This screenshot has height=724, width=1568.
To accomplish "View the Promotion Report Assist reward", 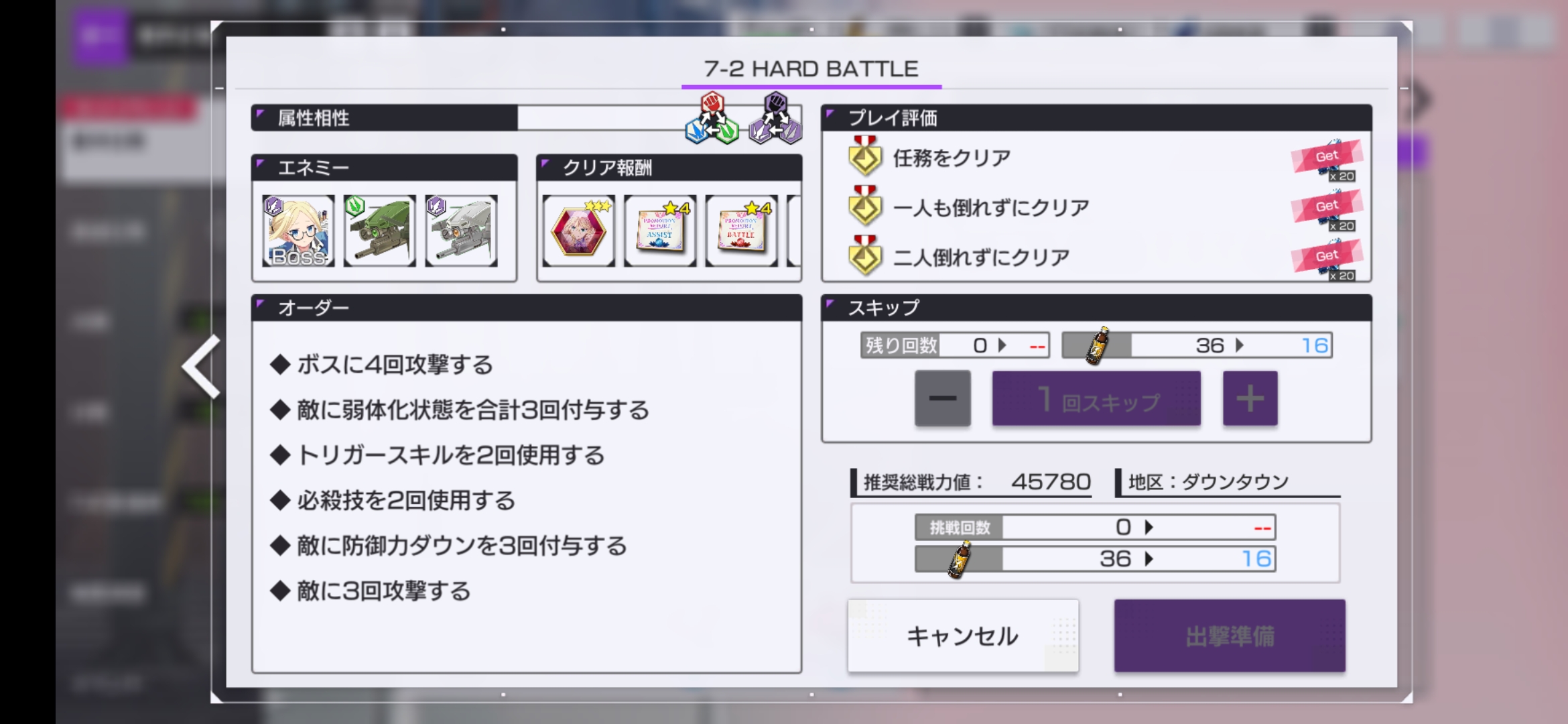I will point(660,231).
